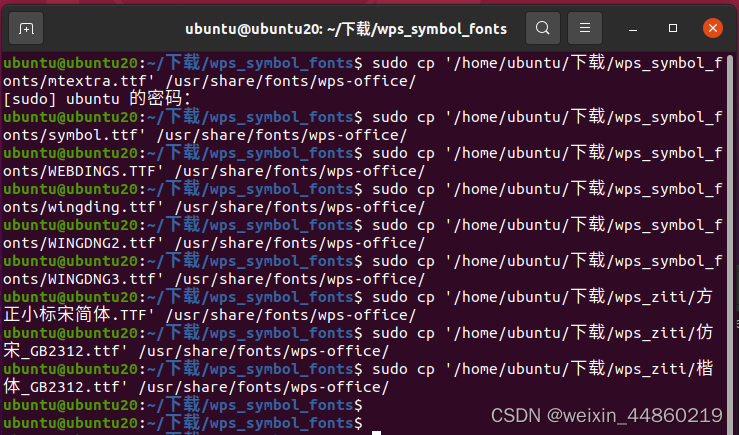Click the '正小标宋简体.TTF' command line
Viewport: 739px width, 435px height.
[209, 315]
